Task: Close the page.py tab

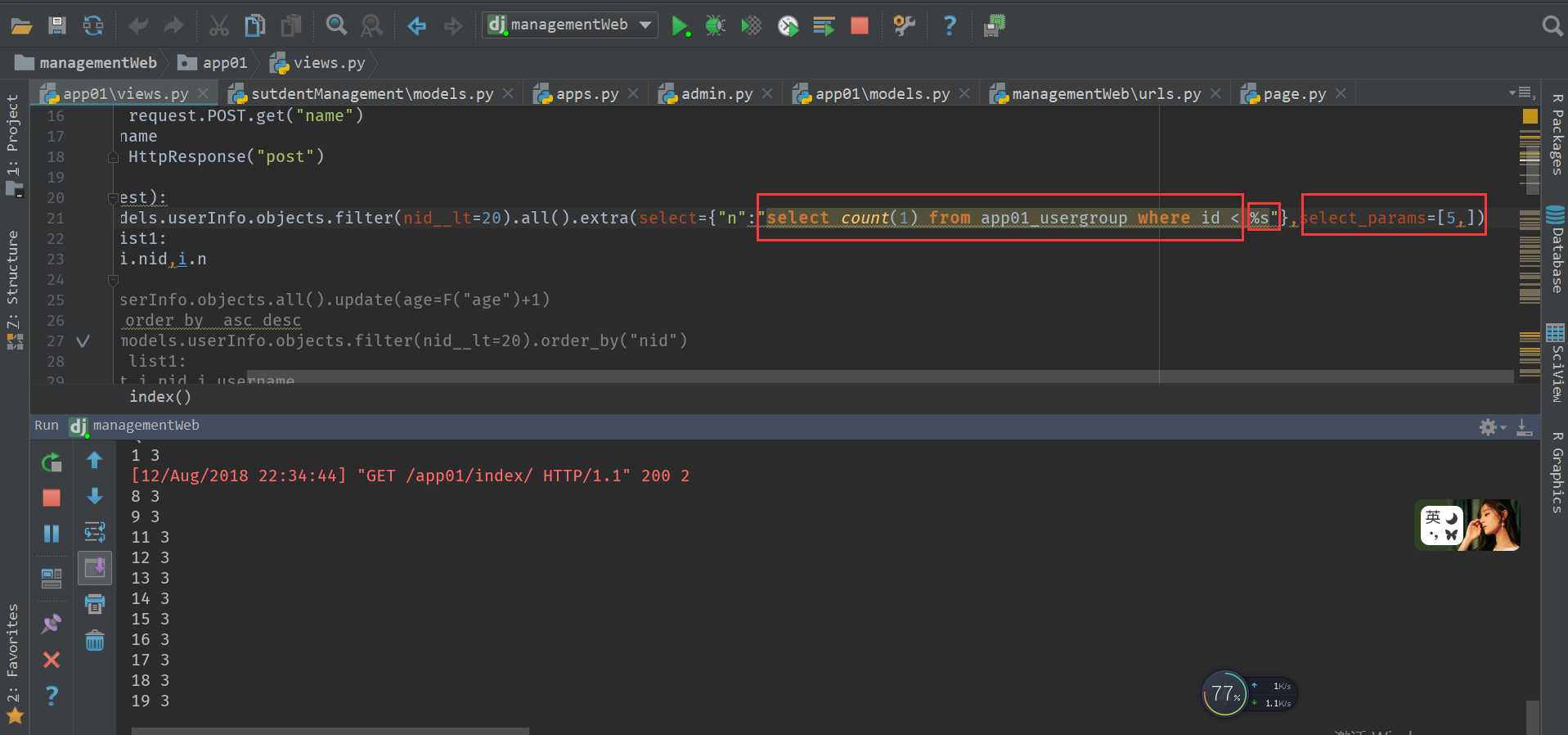Action: coord(1341,94)
